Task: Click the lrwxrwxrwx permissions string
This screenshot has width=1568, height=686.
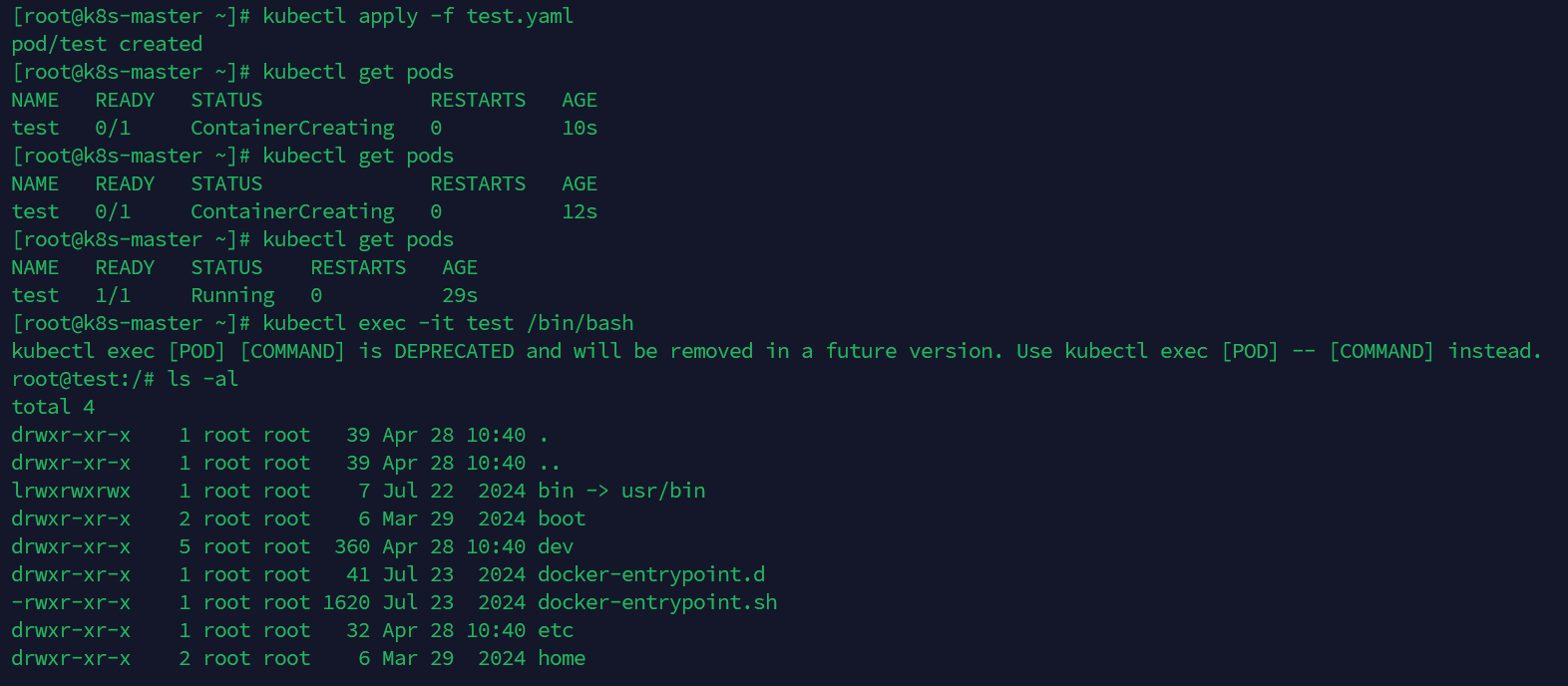Action: tap(71, 492)
